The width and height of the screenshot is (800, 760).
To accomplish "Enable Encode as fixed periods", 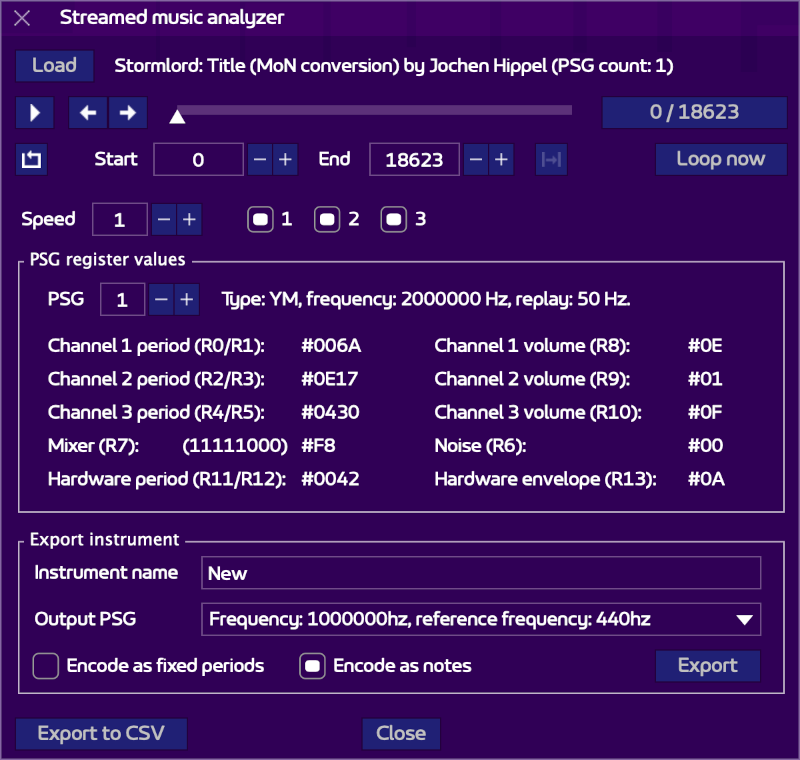I will point(46,666).
